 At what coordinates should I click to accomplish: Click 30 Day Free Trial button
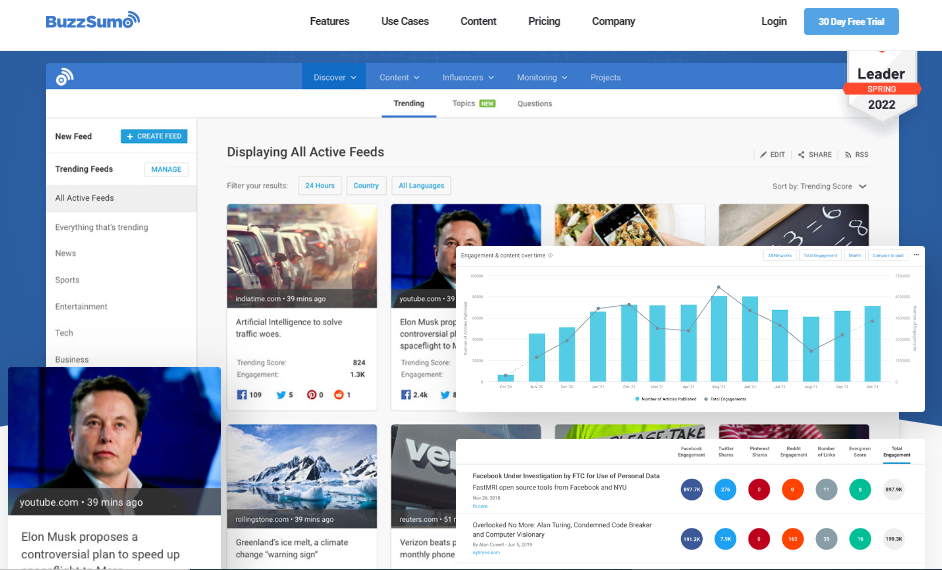tap(851, 22)
